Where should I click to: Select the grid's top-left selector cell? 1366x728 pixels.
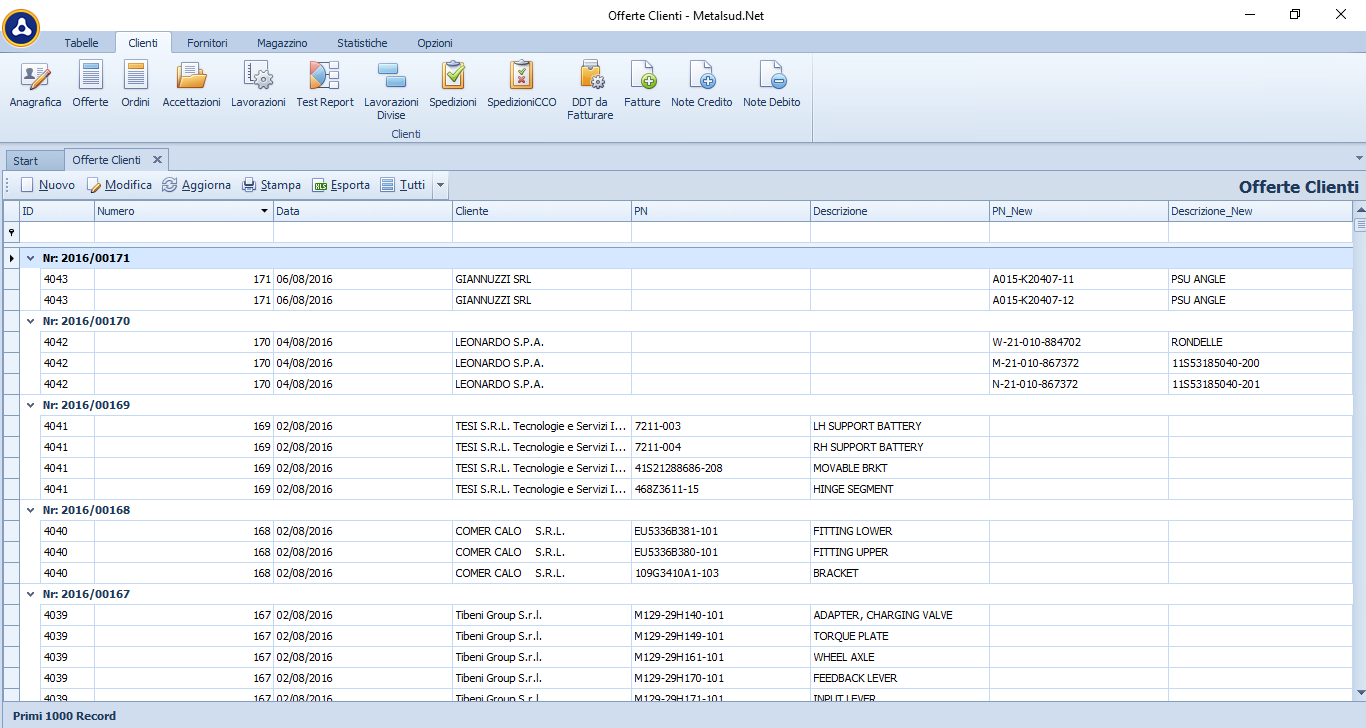[11, 211]
